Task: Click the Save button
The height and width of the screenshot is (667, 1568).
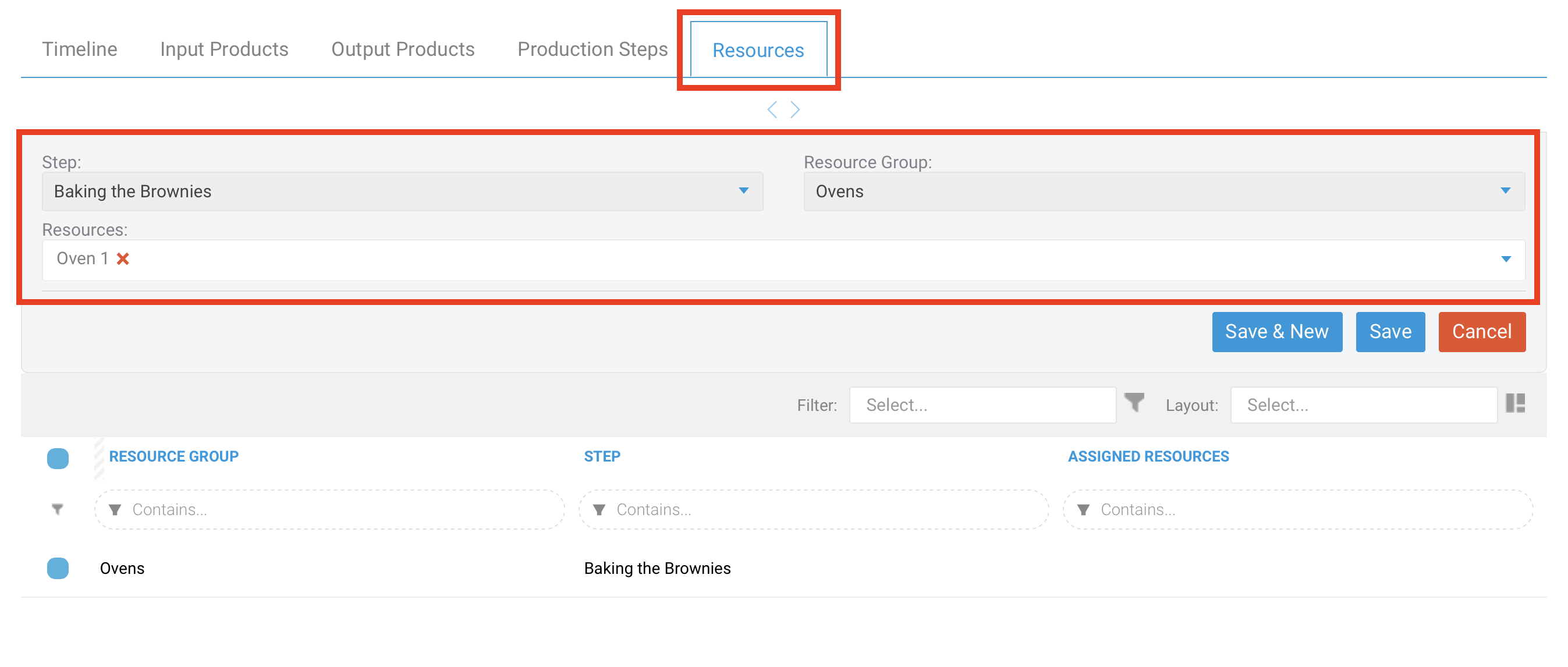Action: coord(1390,332)
